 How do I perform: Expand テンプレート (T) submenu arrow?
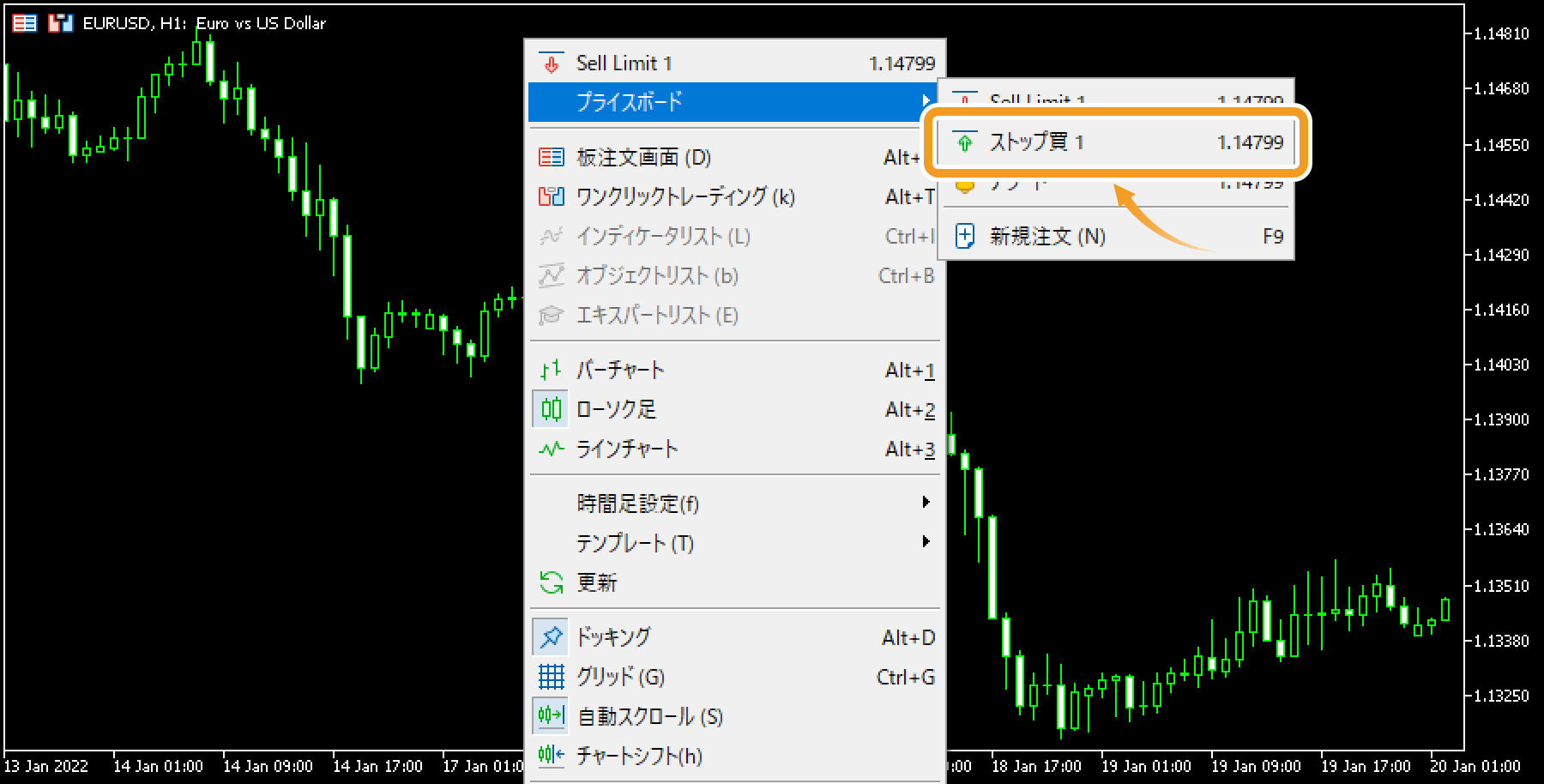click(926, 541)
